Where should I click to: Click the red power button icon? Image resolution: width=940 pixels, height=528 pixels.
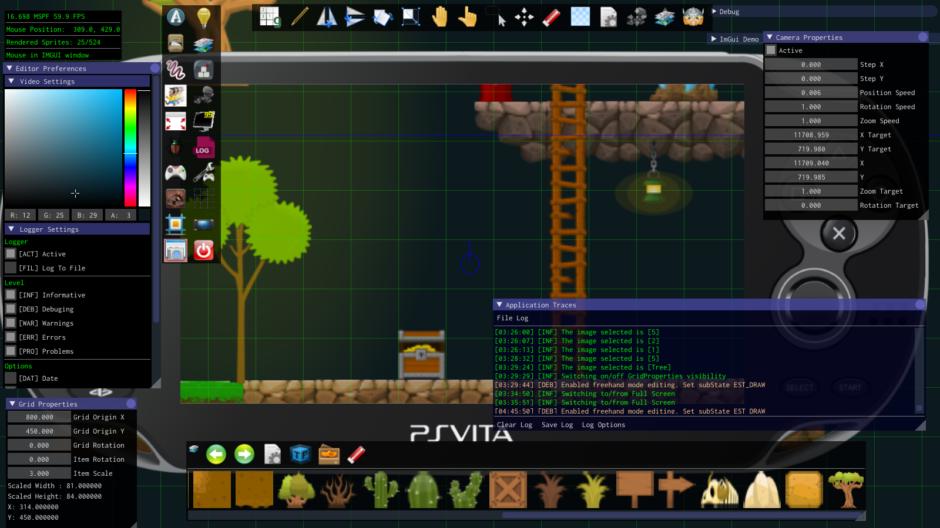pyautogui.click(x=203, y=250)
